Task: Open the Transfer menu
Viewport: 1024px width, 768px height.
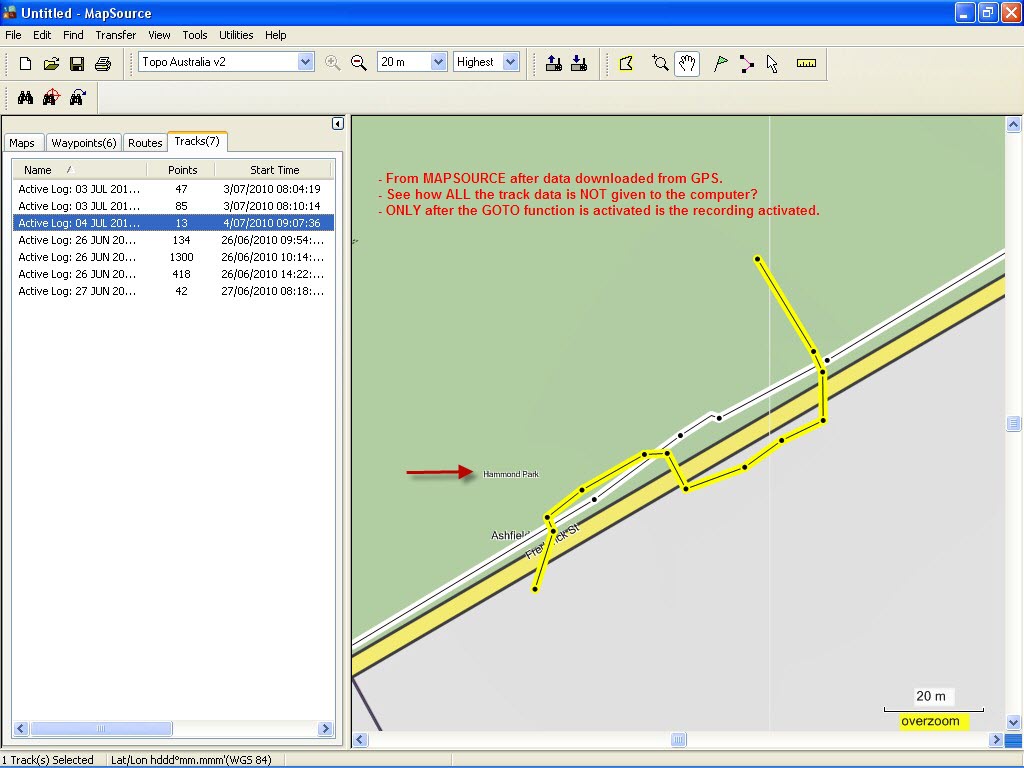Action: (116, 35)
